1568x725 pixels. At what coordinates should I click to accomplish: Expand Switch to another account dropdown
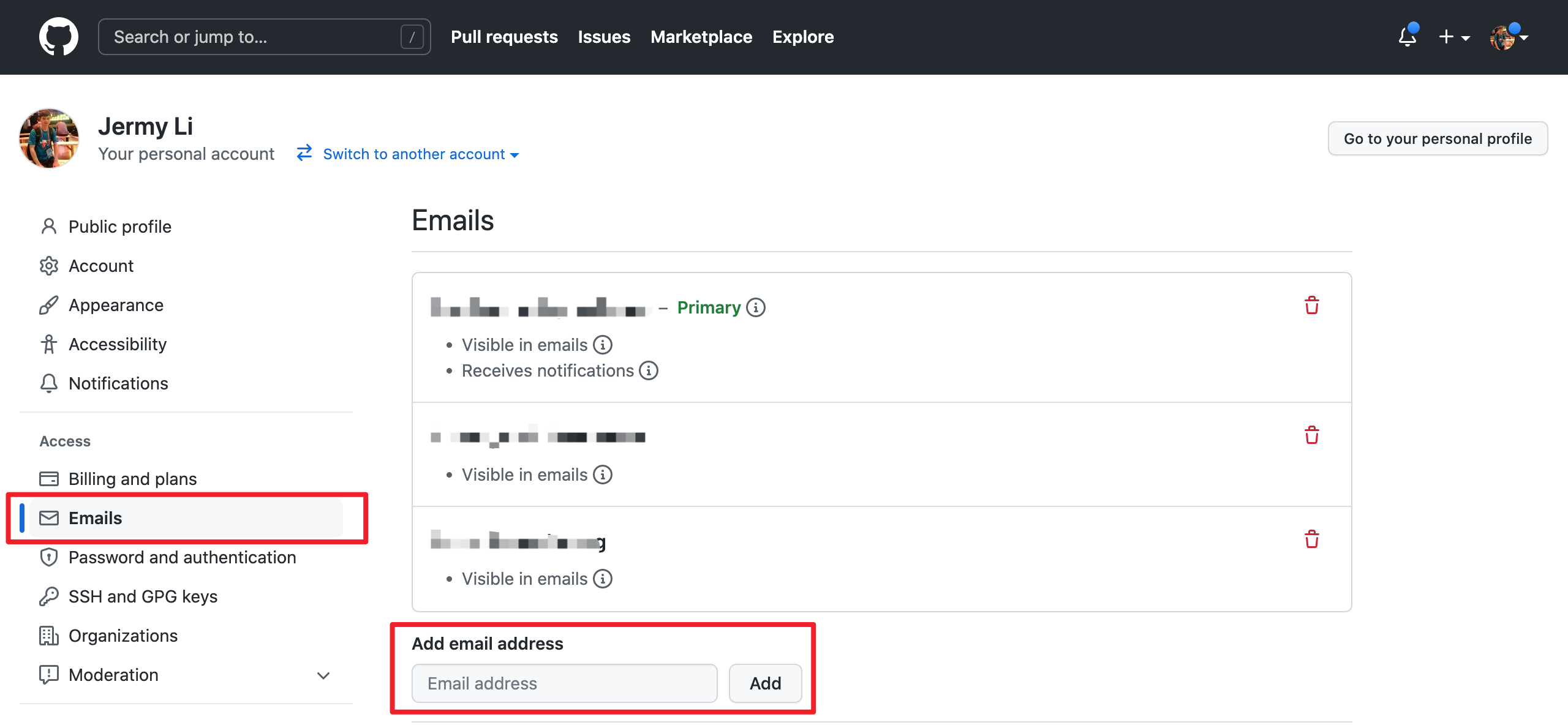[x=421, y=154]
